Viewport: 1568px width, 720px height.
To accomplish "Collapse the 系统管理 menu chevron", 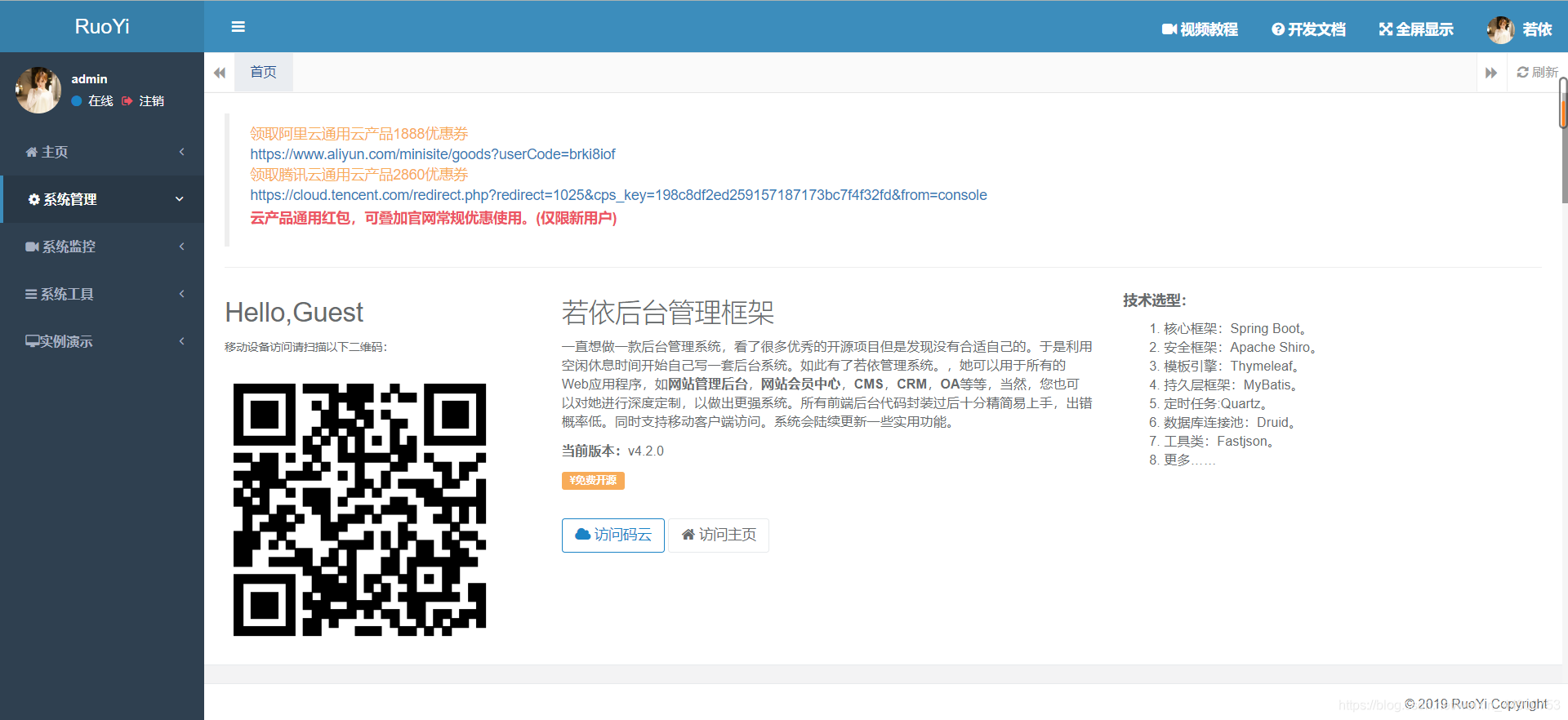I will (180, 199).
